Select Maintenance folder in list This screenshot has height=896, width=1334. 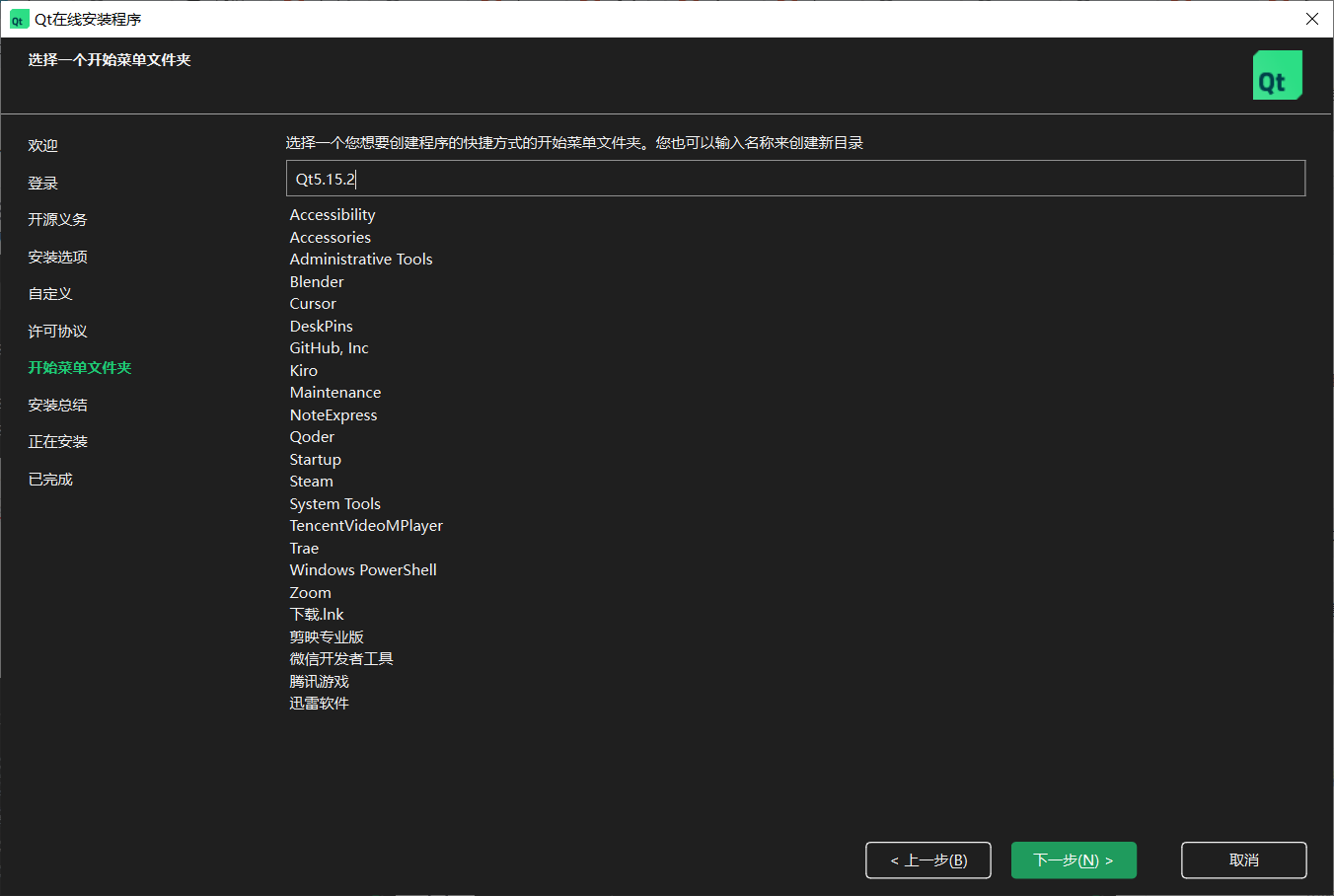coord(335,393)
